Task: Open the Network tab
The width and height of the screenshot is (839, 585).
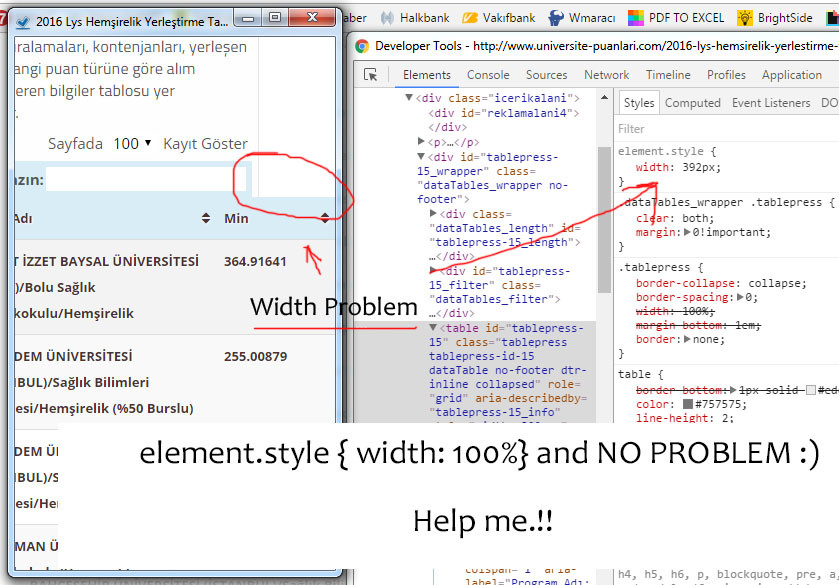Action: [606, 75]
